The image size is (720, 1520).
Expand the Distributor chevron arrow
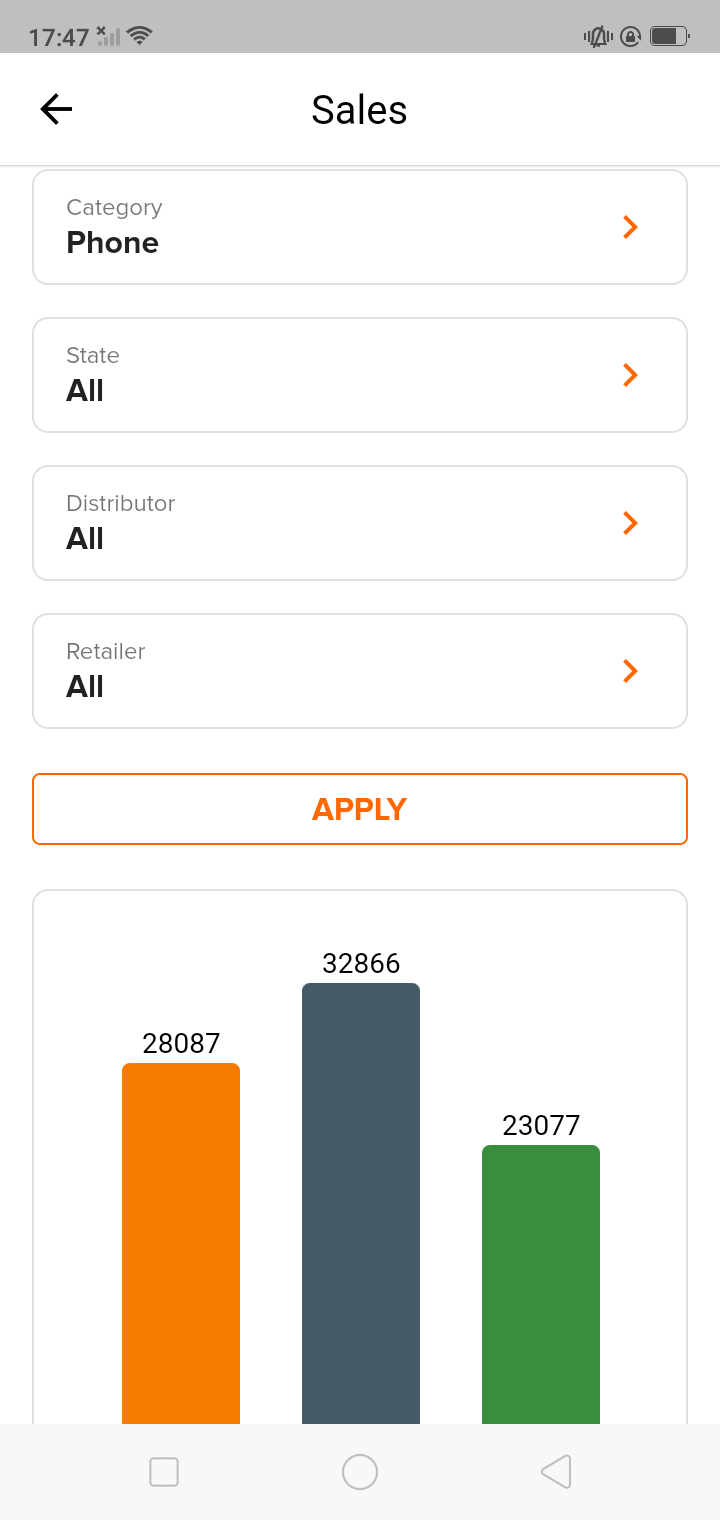click(x=630, y=523)
